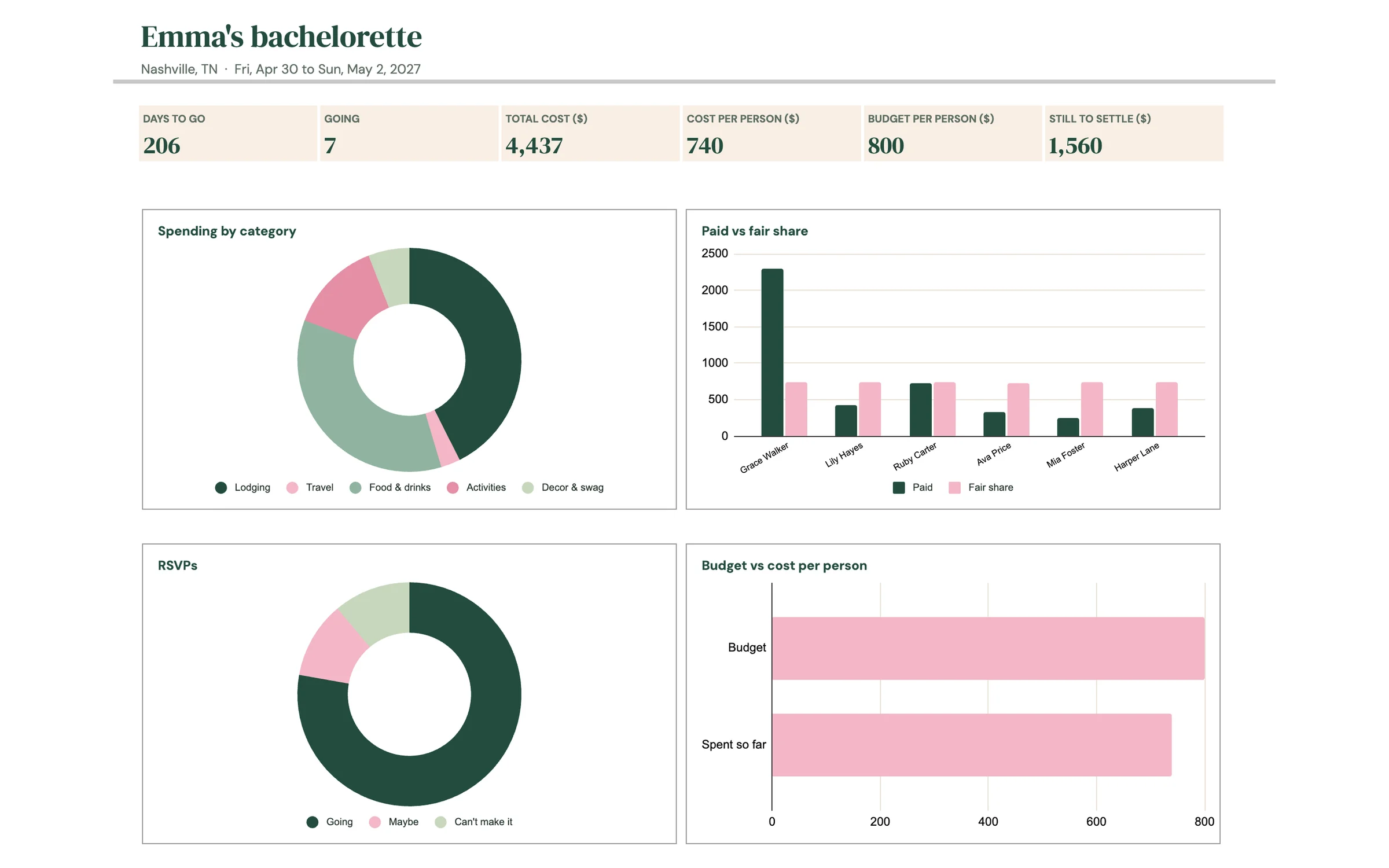Click the Ava Price axis label
The width and height of the screenshot is (1389, 868).
pyautogui.click(x=994, y=454)
